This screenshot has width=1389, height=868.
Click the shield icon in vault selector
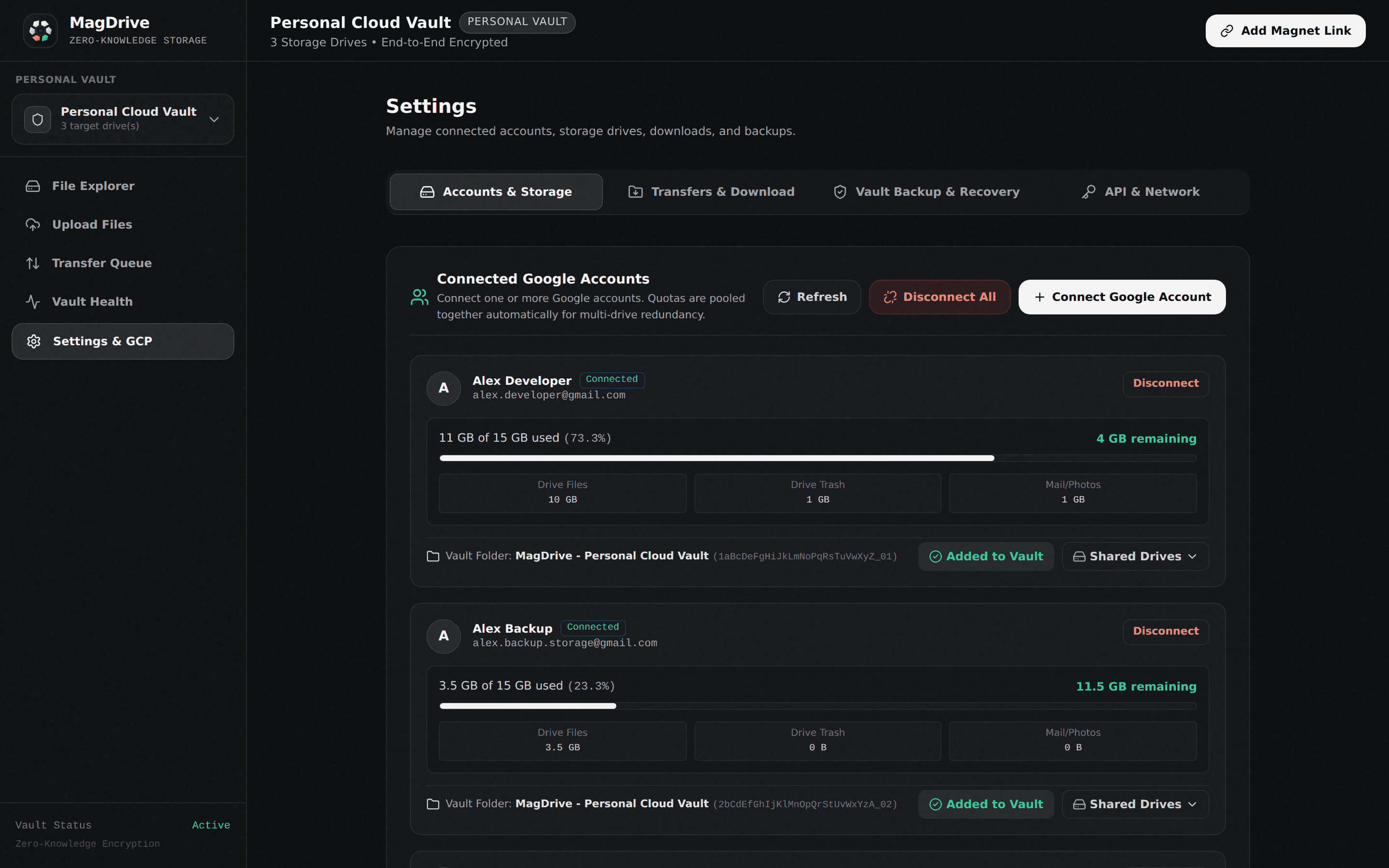[37, 120]
